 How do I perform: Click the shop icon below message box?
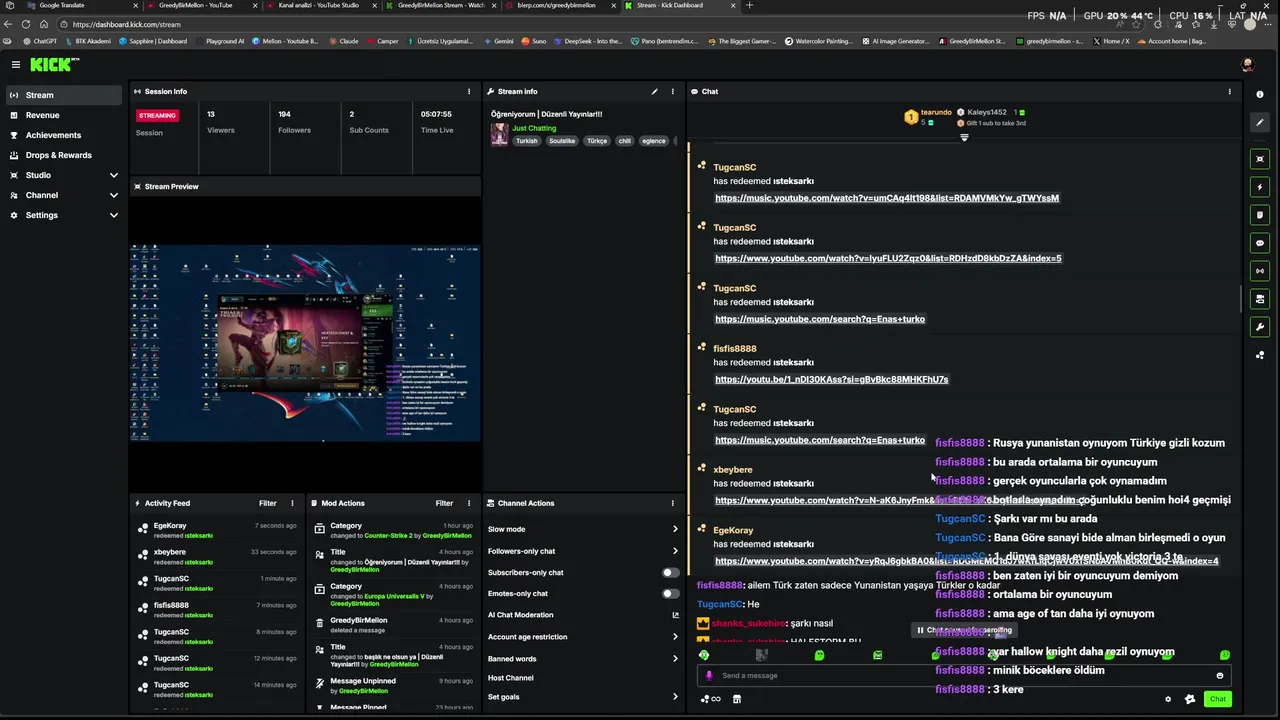click(737, 699)
